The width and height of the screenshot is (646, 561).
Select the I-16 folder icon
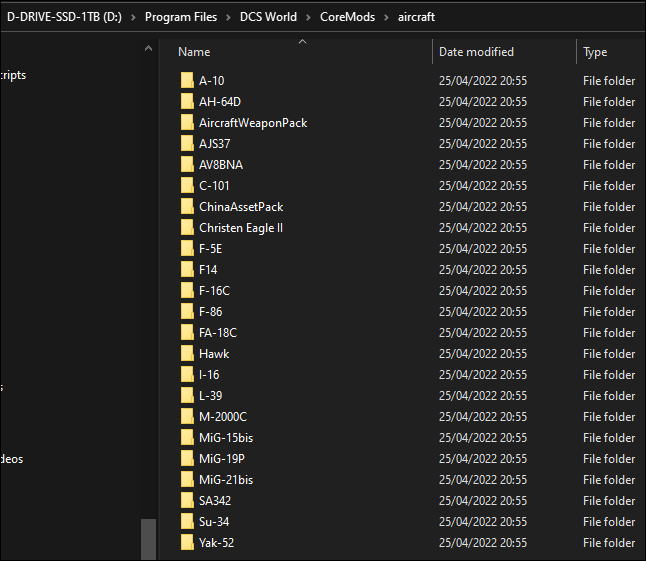[187, 374]
